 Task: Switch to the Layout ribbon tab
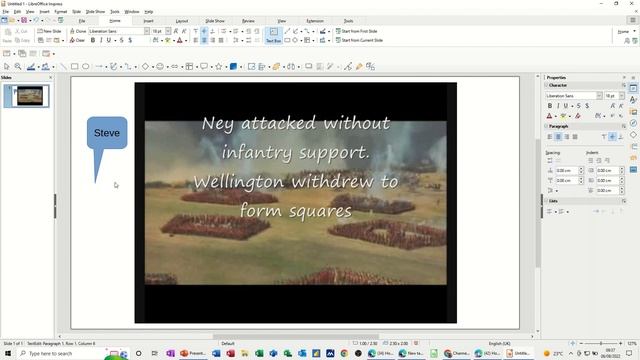(182, 21)
